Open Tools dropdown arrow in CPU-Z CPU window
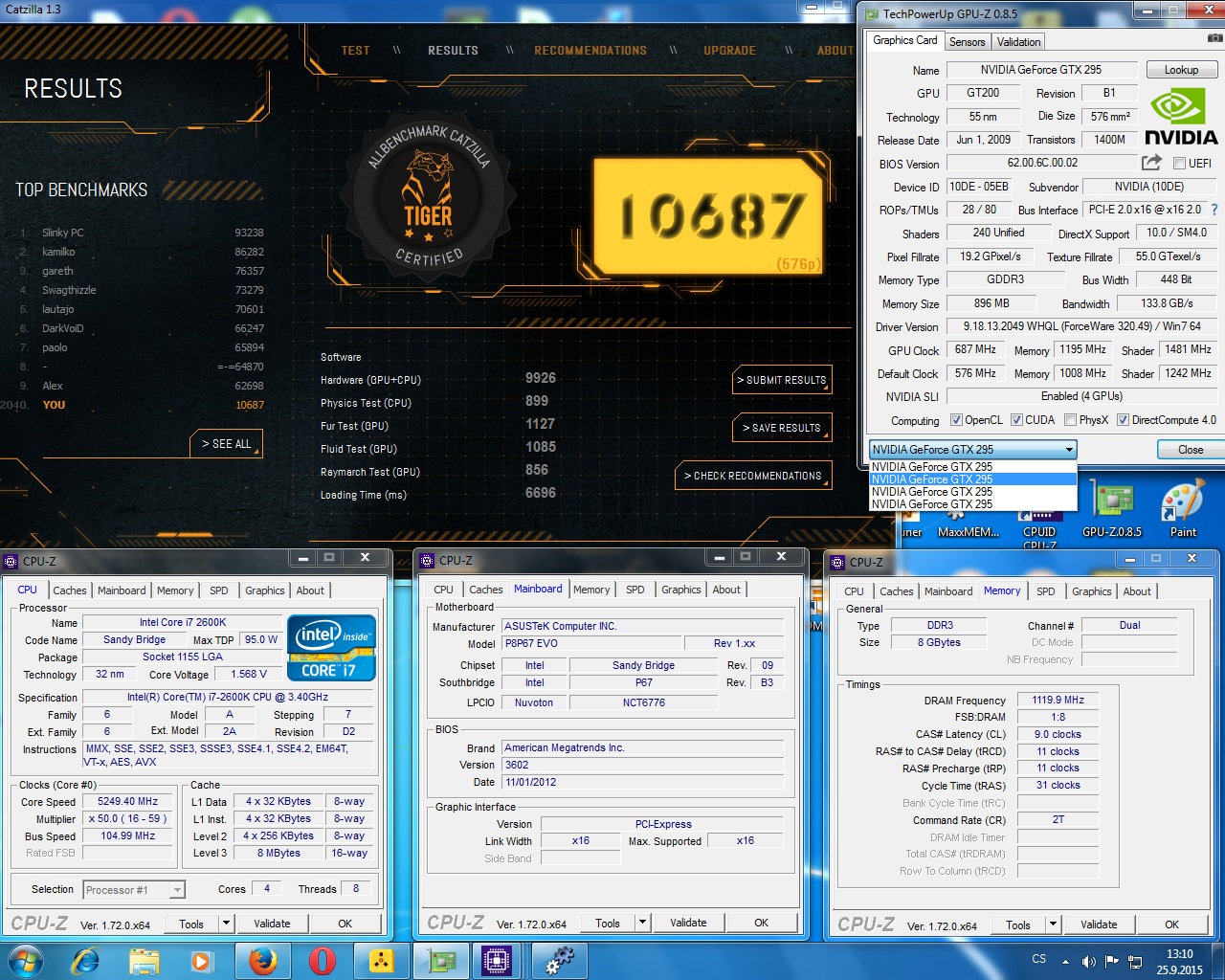Image resolution: width=1225 pixels, height=980 pixels. [x=226, y=924]
